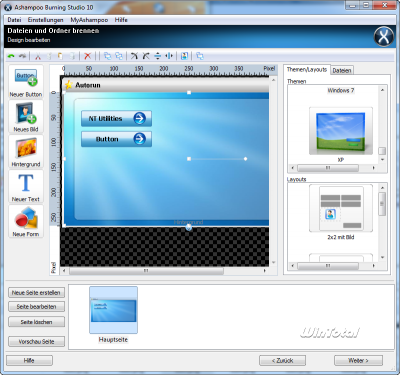This screenshot has height=375, width=400.
Task: Click the round handle at the end of the selected line
Action: click(246, 159)
